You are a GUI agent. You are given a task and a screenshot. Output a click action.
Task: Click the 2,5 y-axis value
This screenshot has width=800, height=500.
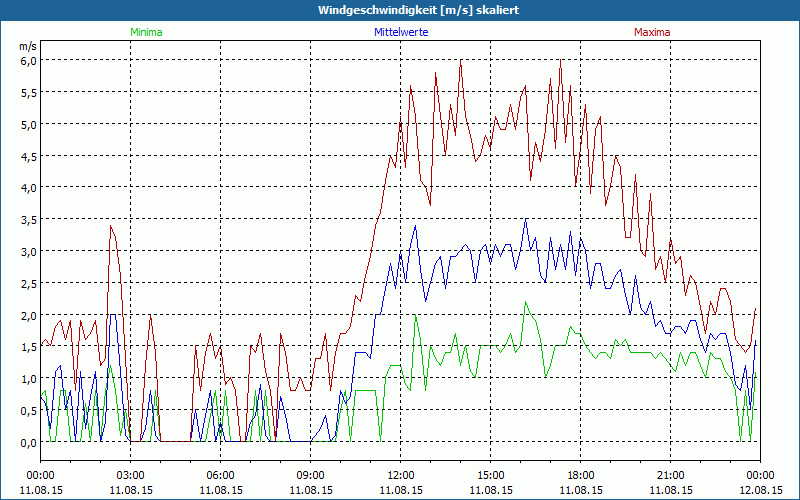(x=29, y=284)
